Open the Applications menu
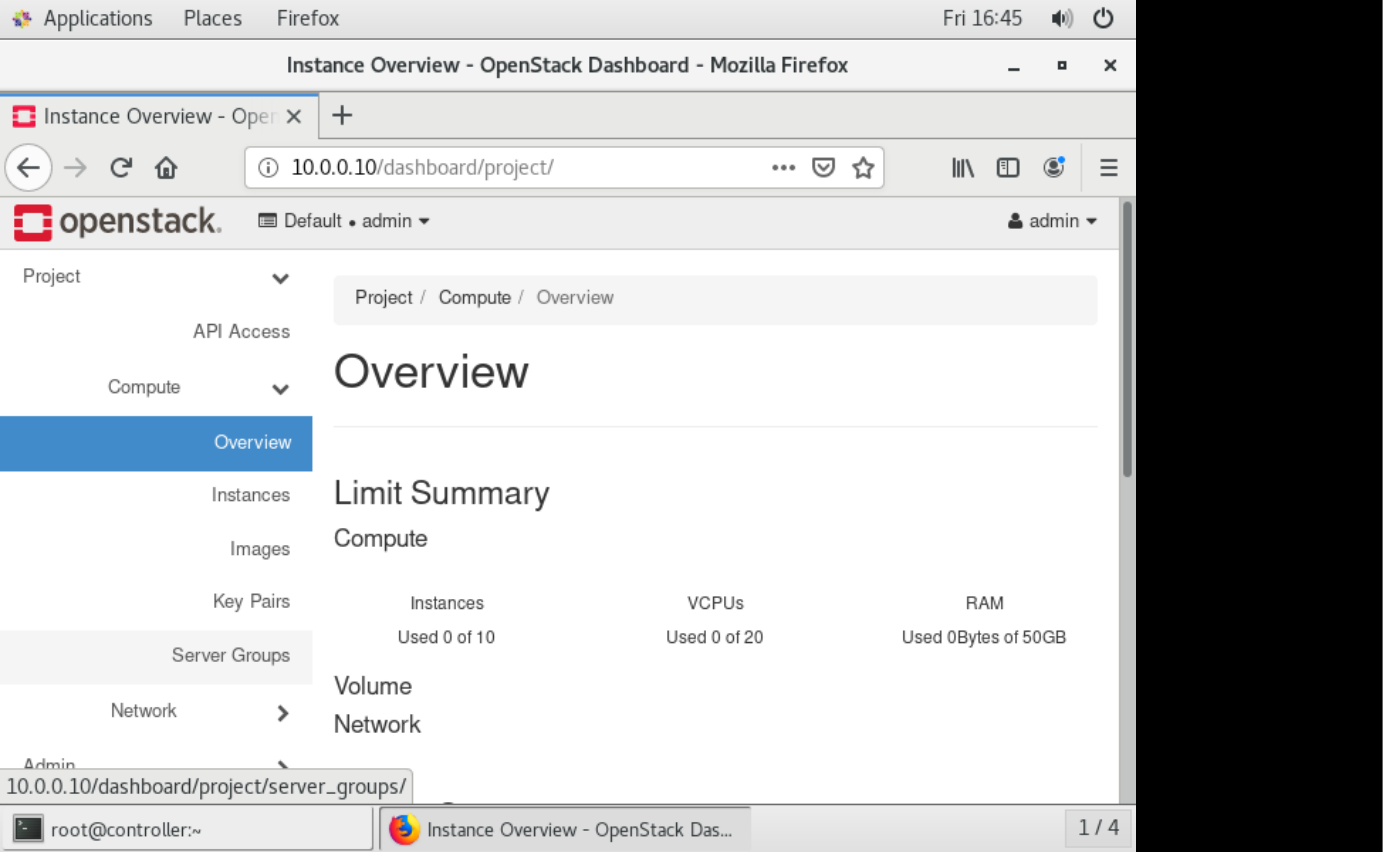1383x852 pixels. (x=98, y=17)
